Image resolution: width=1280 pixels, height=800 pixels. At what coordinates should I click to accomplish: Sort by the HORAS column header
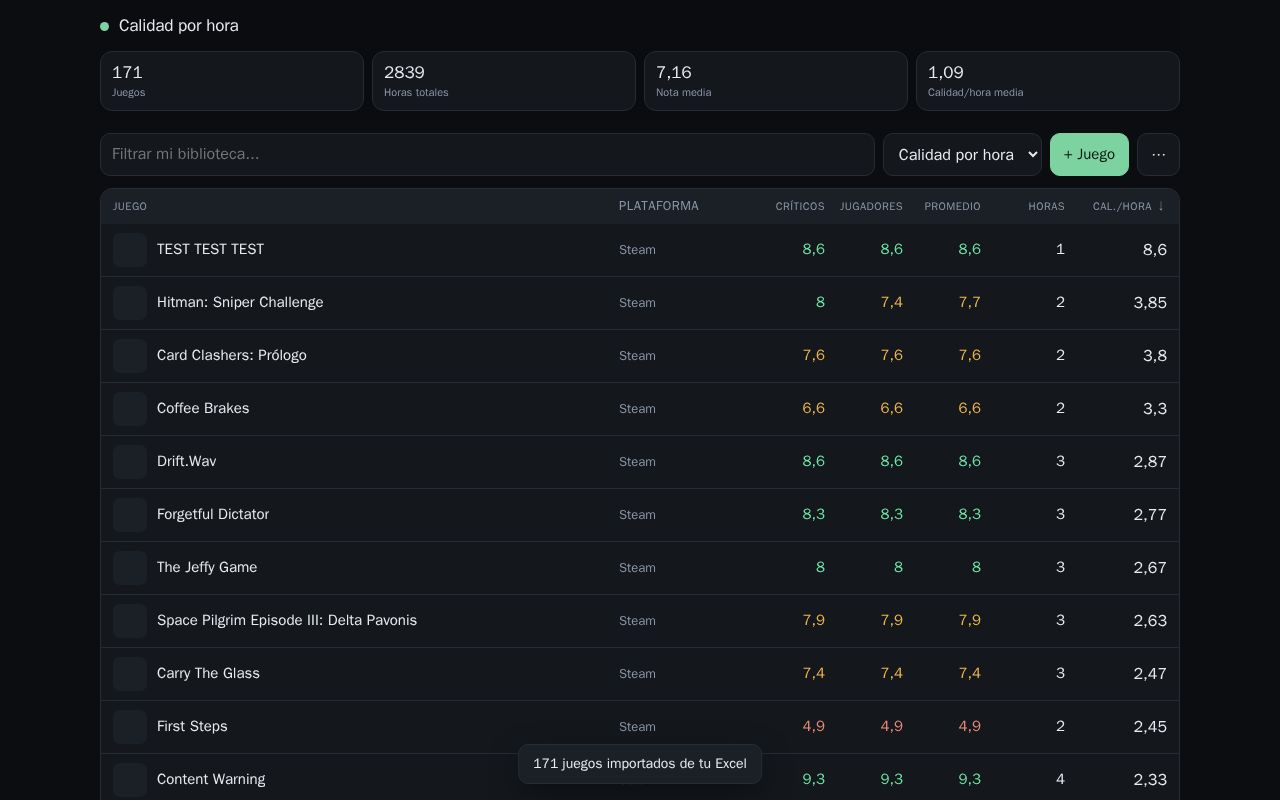point(1046,206)
